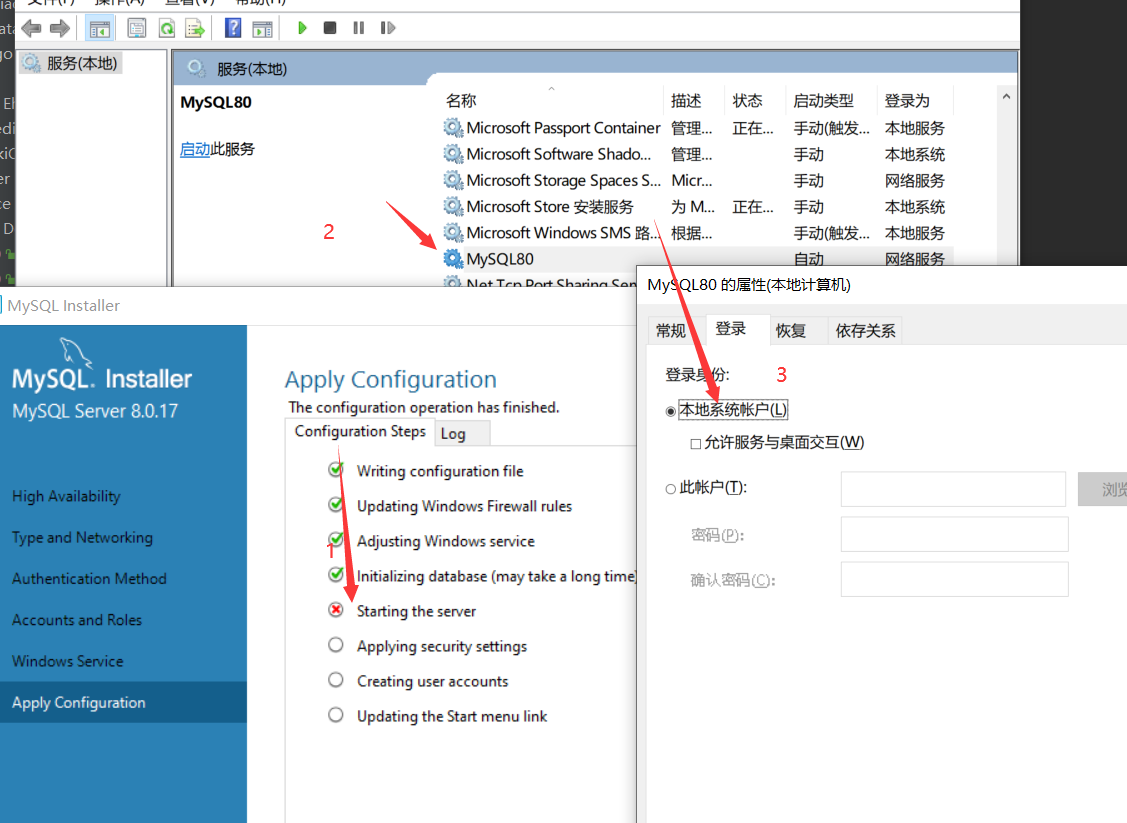Image resolution: width=1127 pixels, height=823 pixels.
Task: Click the MySQL dolphin logo
Action: (75, 353)
